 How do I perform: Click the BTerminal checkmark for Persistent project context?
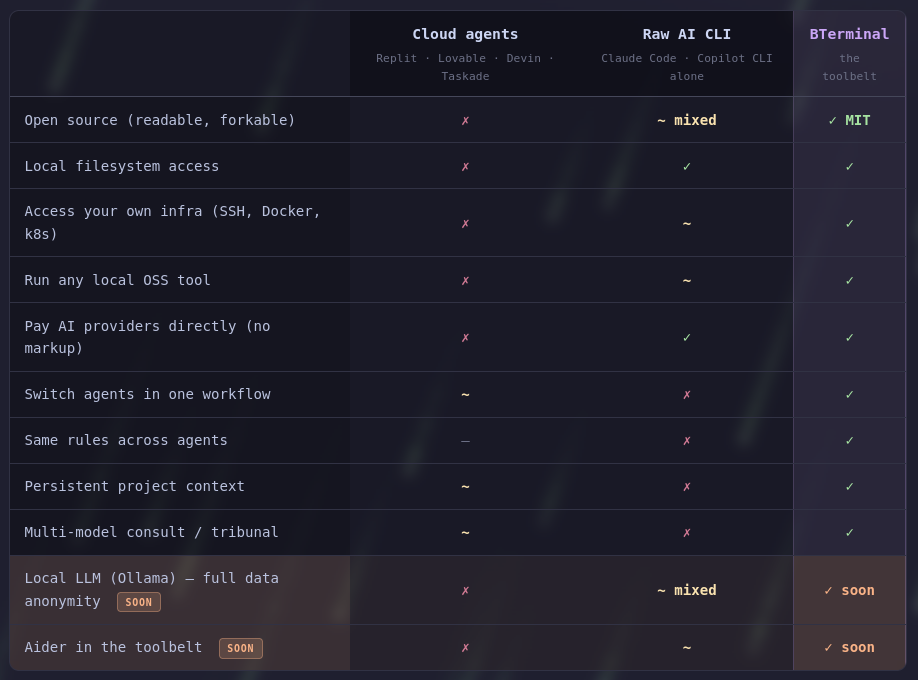(x=849, y=487)
